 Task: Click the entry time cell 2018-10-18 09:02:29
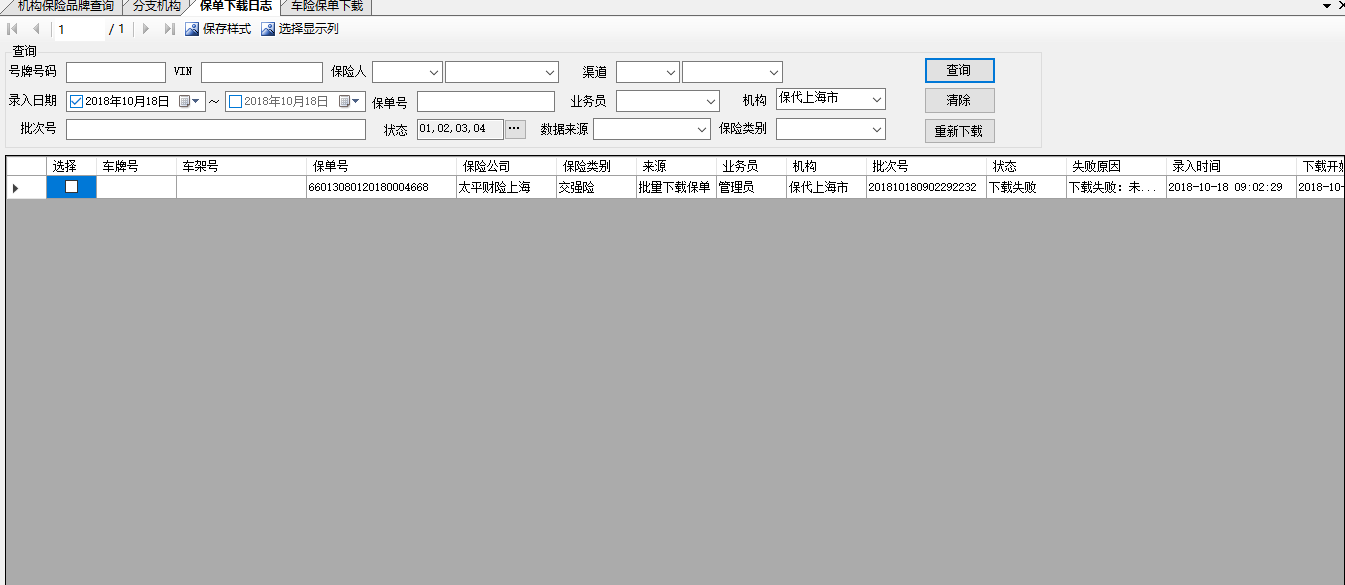[x=1231, y=187]
